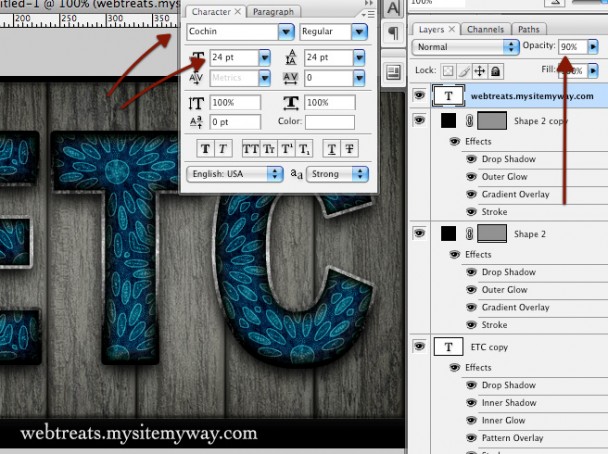Viewport: 608px width, 454px height.
Task: Toggle Faux Italic style button
Action: pos(223,149)
